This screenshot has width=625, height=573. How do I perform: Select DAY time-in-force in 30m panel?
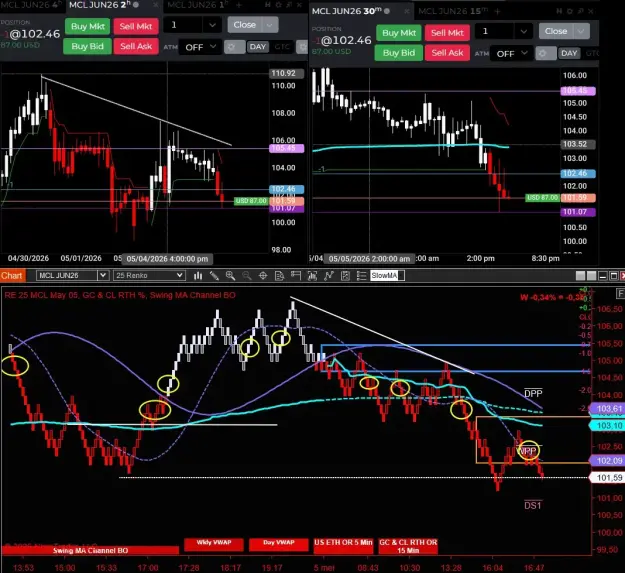tap(569, 53)
